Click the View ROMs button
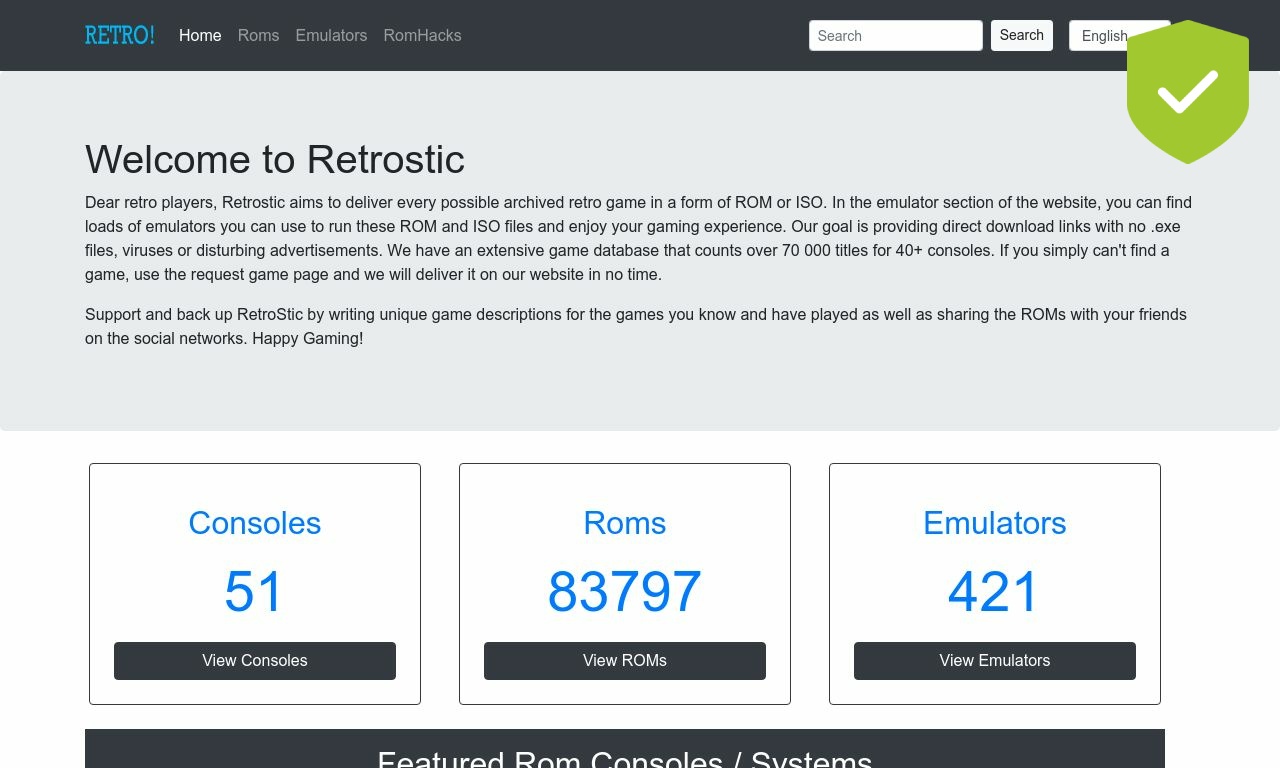The image size is (1280, 768). tap(625, 661)
